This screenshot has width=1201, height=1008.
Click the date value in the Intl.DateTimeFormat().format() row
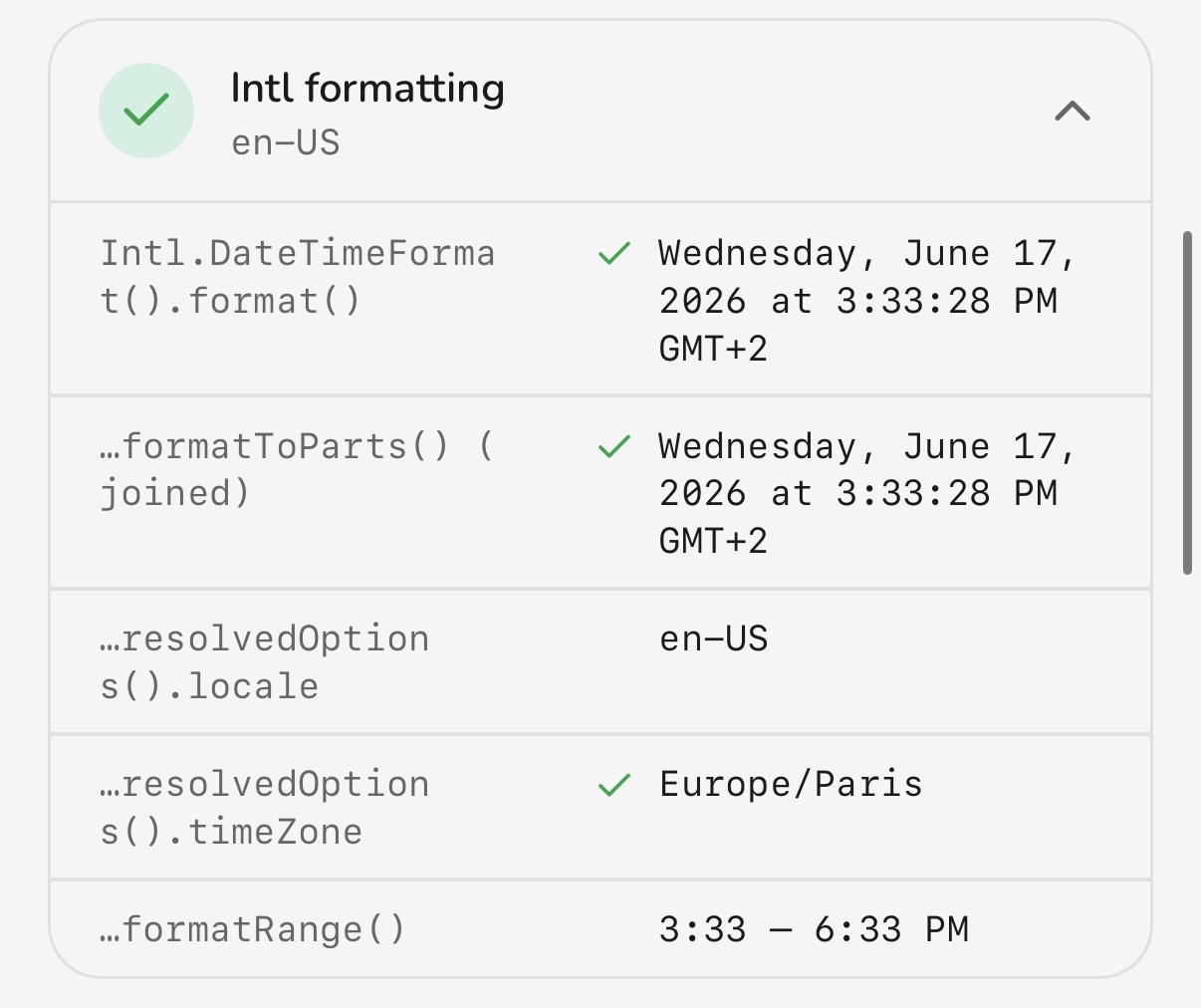[867, 301]
